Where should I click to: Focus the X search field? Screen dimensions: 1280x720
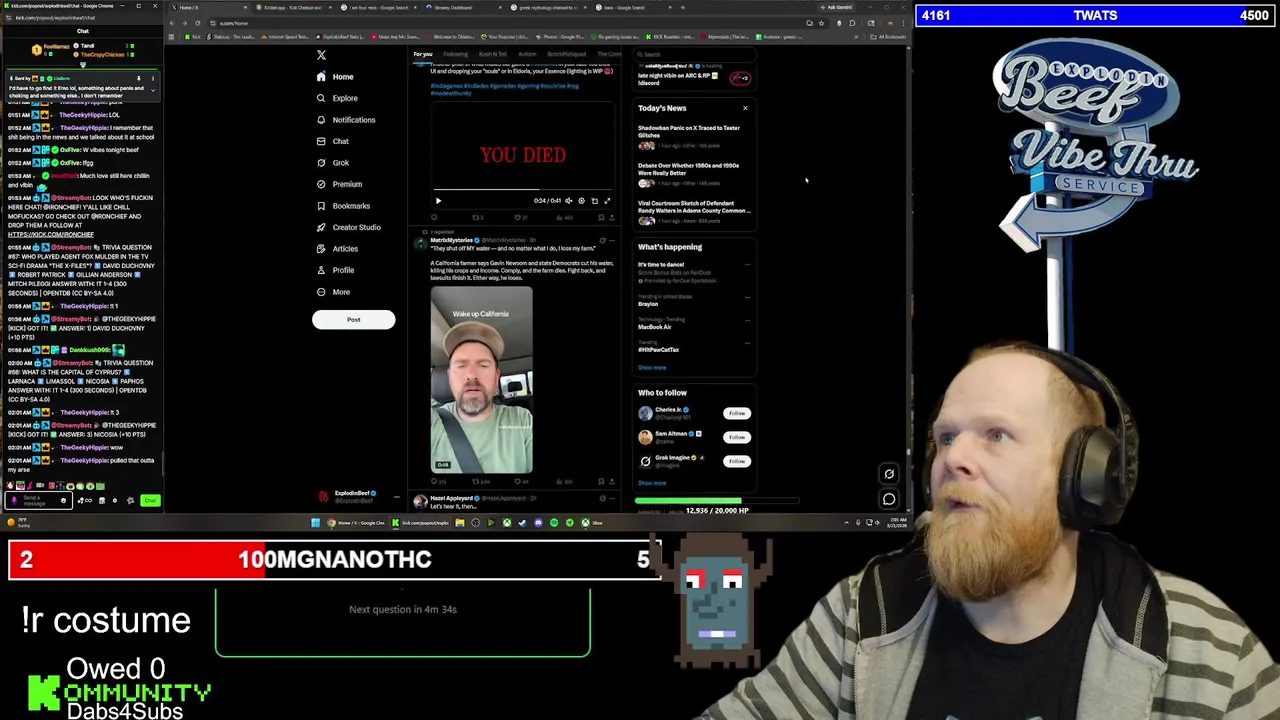[693, 54]
